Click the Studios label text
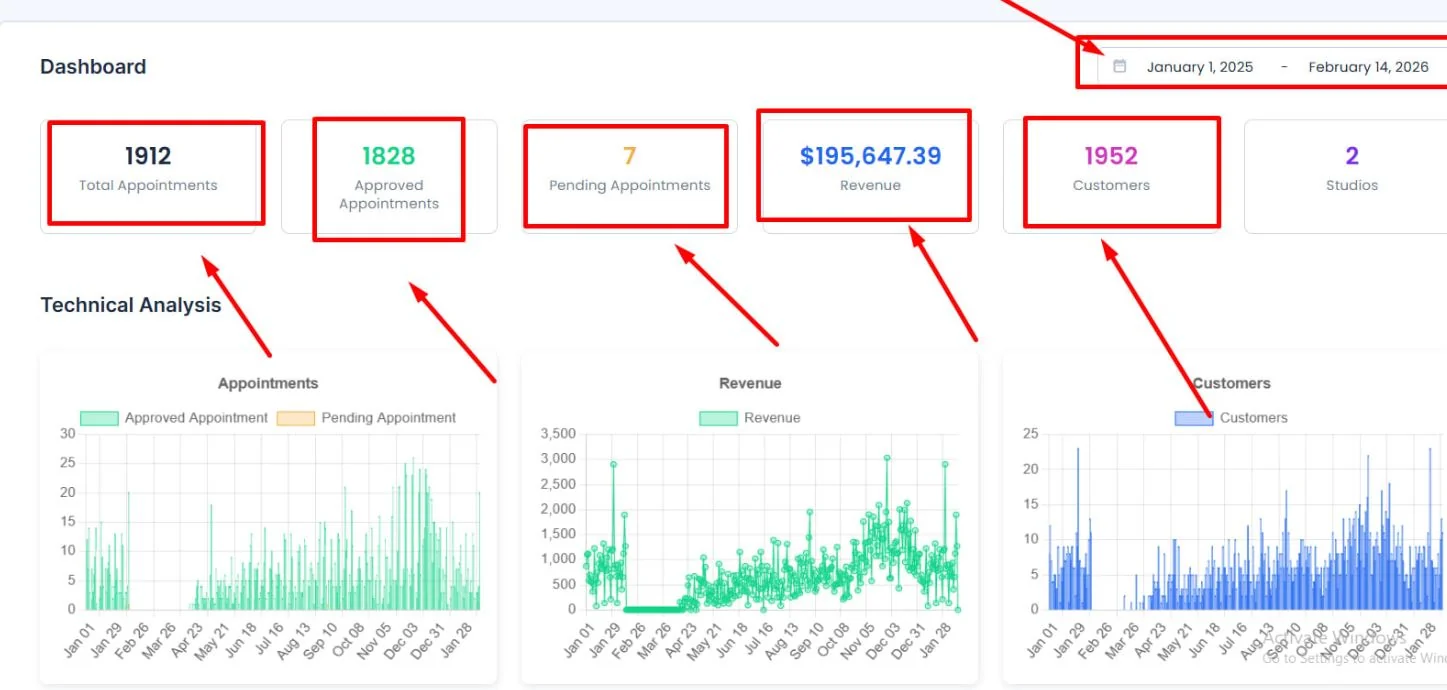Screen dimensions: 1447x690 click(1352, 185)
